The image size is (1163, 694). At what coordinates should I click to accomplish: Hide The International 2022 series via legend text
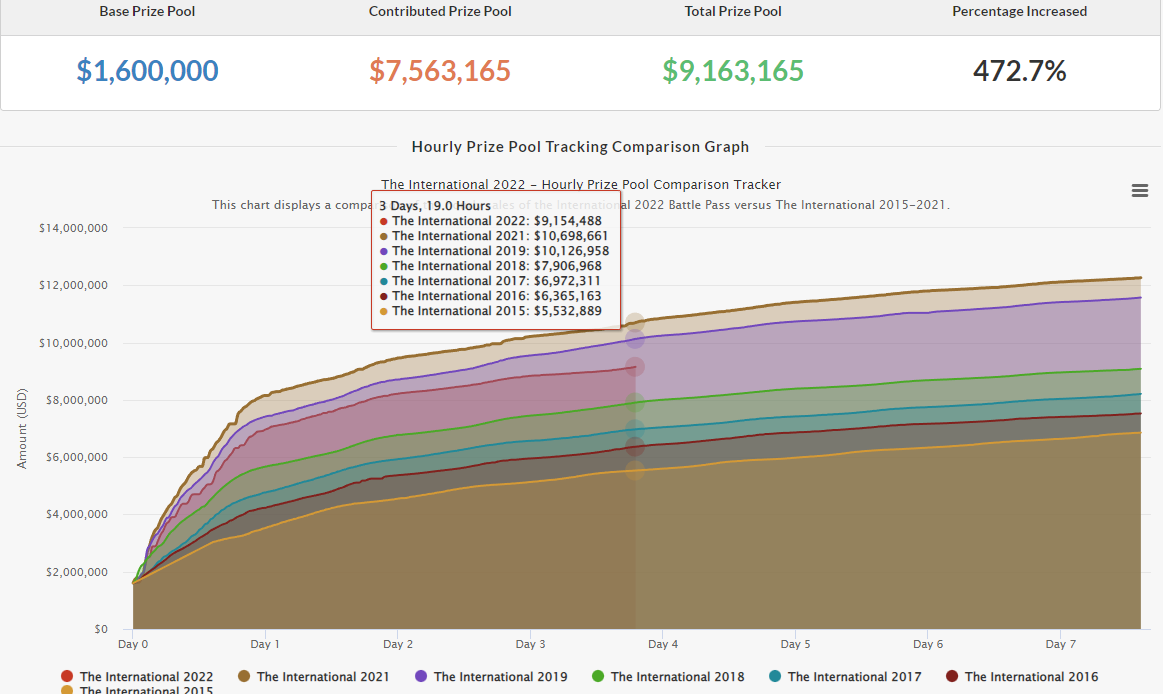click(146, 677)
